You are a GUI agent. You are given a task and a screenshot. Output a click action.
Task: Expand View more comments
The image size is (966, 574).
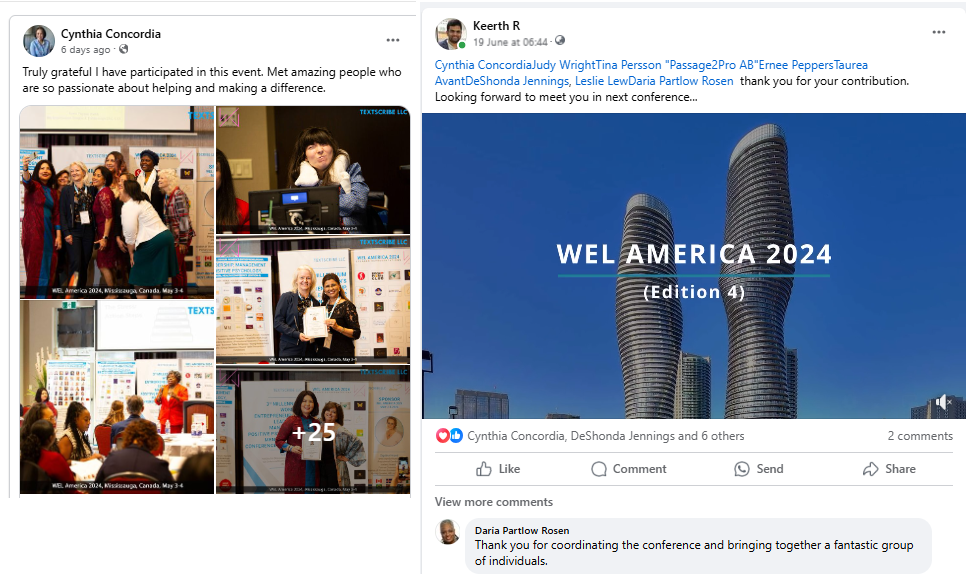point(493,502)
